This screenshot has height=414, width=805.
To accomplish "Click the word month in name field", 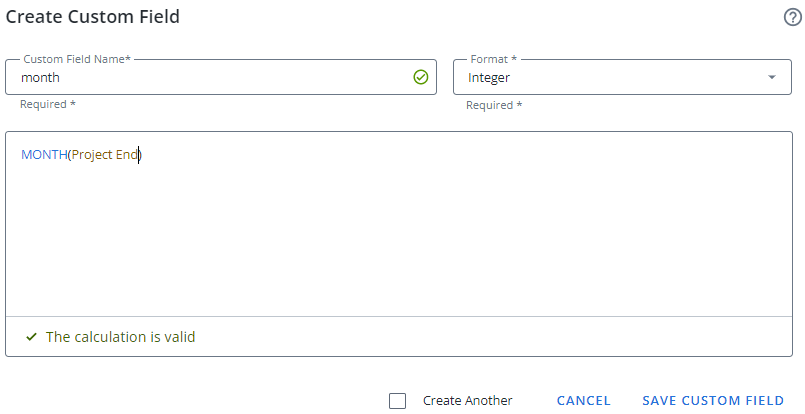I will click(x=40, y=77).
